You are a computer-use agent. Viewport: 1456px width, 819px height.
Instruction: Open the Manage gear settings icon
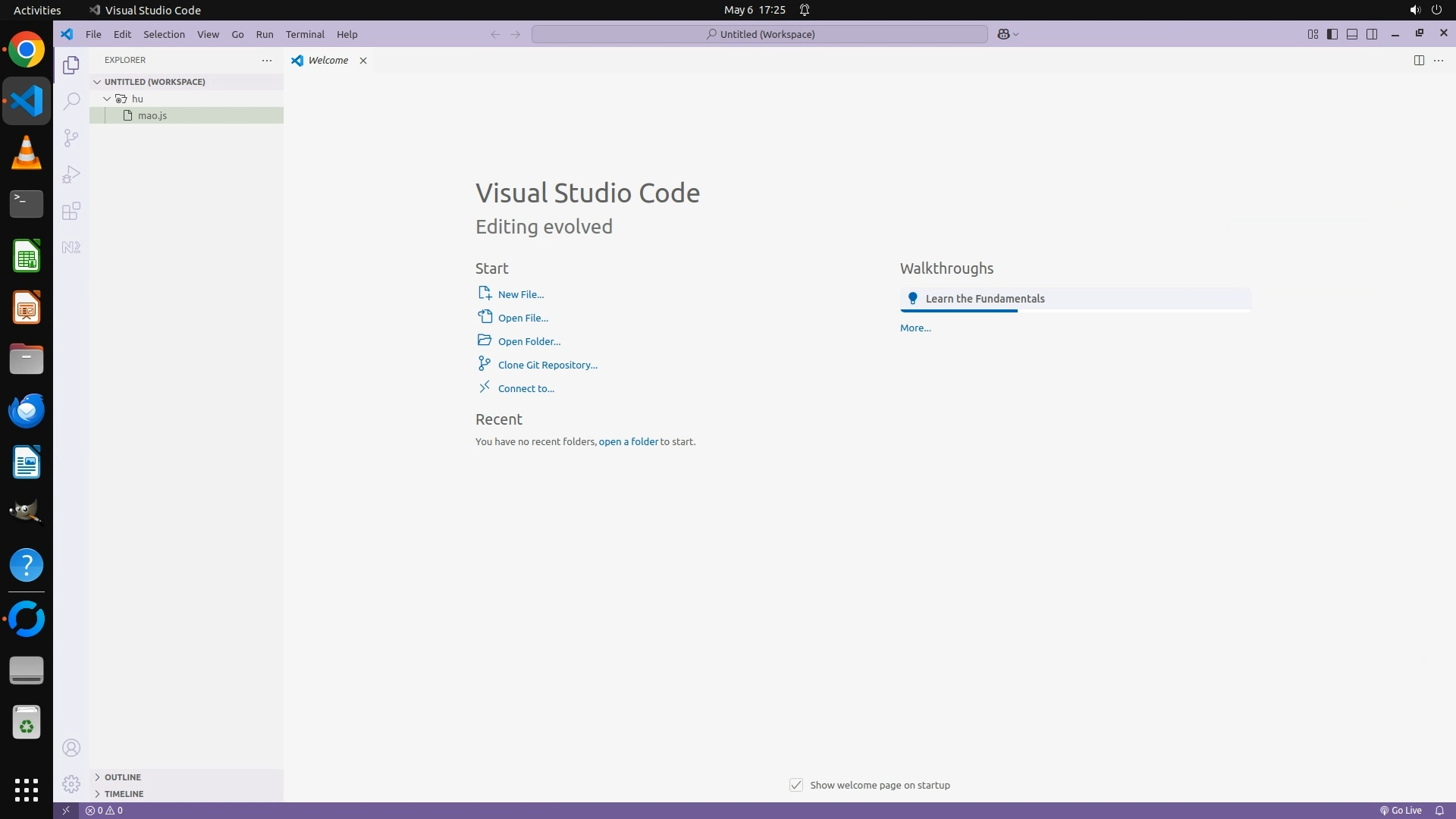(x=71, y=783)
